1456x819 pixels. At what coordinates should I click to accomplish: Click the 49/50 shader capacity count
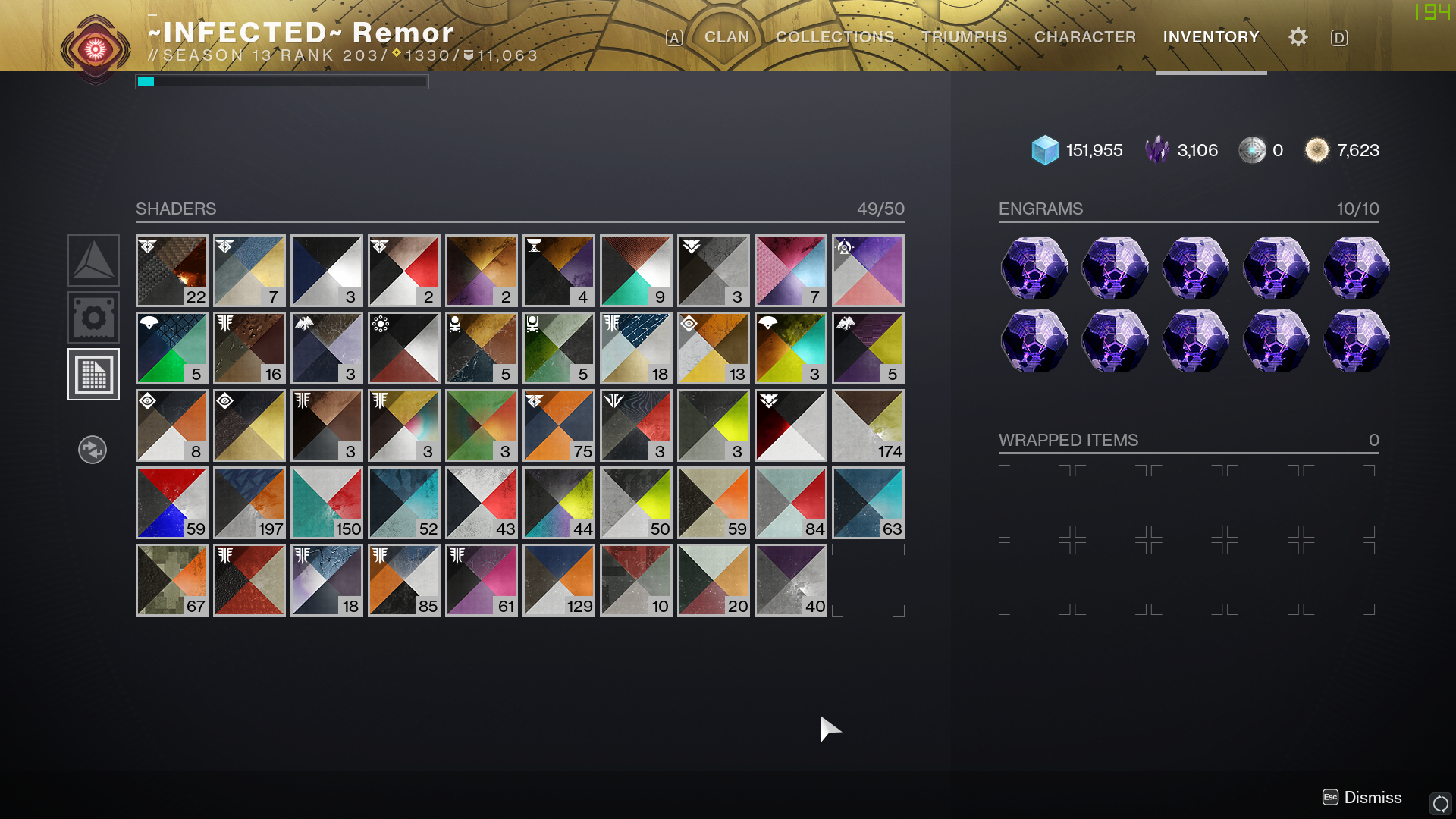point(880,209)
